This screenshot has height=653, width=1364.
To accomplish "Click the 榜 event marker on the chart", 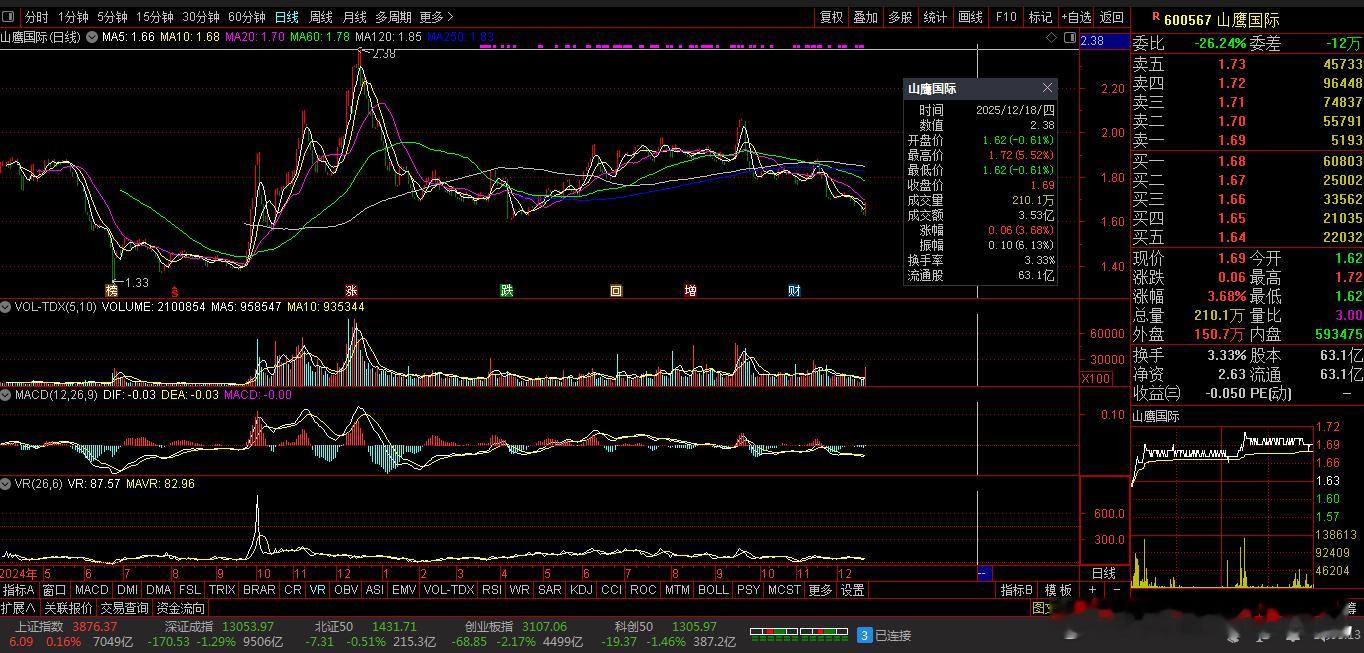I will click(112, 291).
